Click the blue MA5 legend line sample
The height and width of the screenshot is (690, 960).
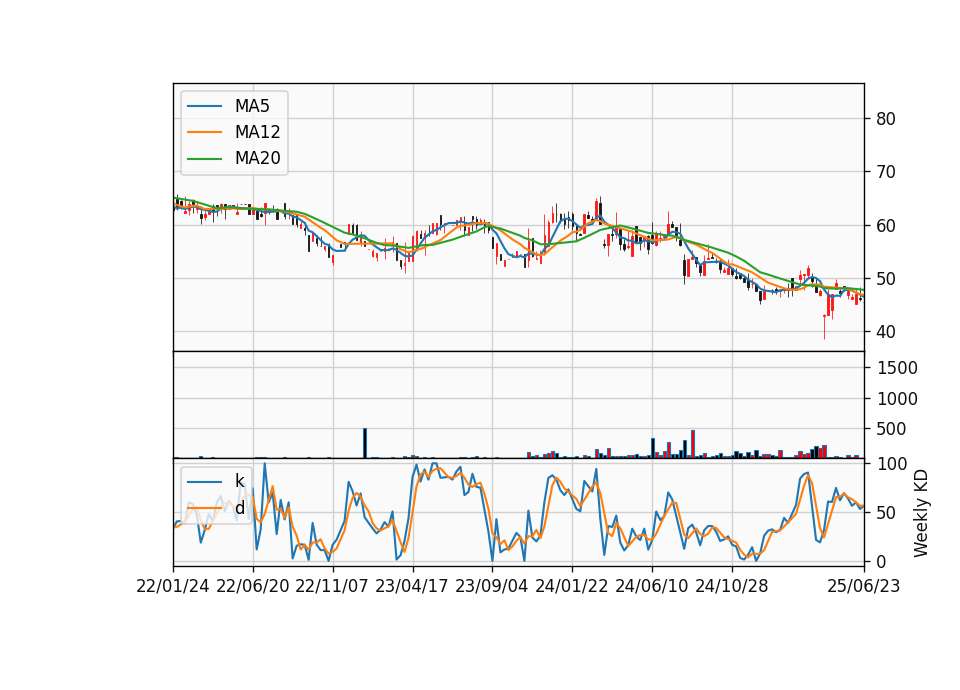pyautogui.click(x=204, y=107)
